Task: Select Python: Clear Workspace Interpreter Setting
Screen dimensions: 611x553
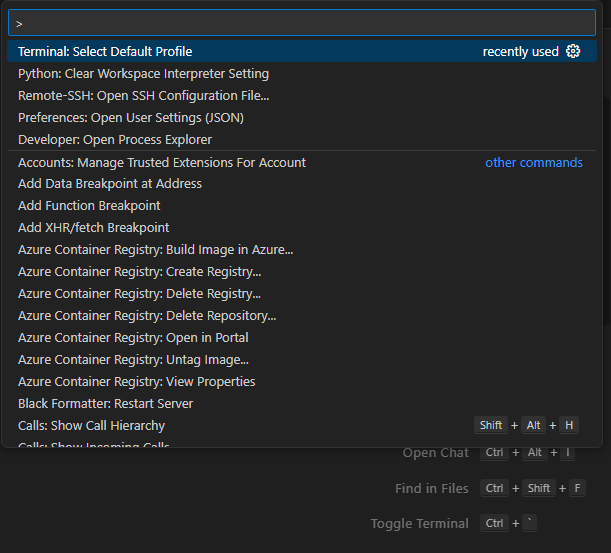Action: [x=302, y=73]
